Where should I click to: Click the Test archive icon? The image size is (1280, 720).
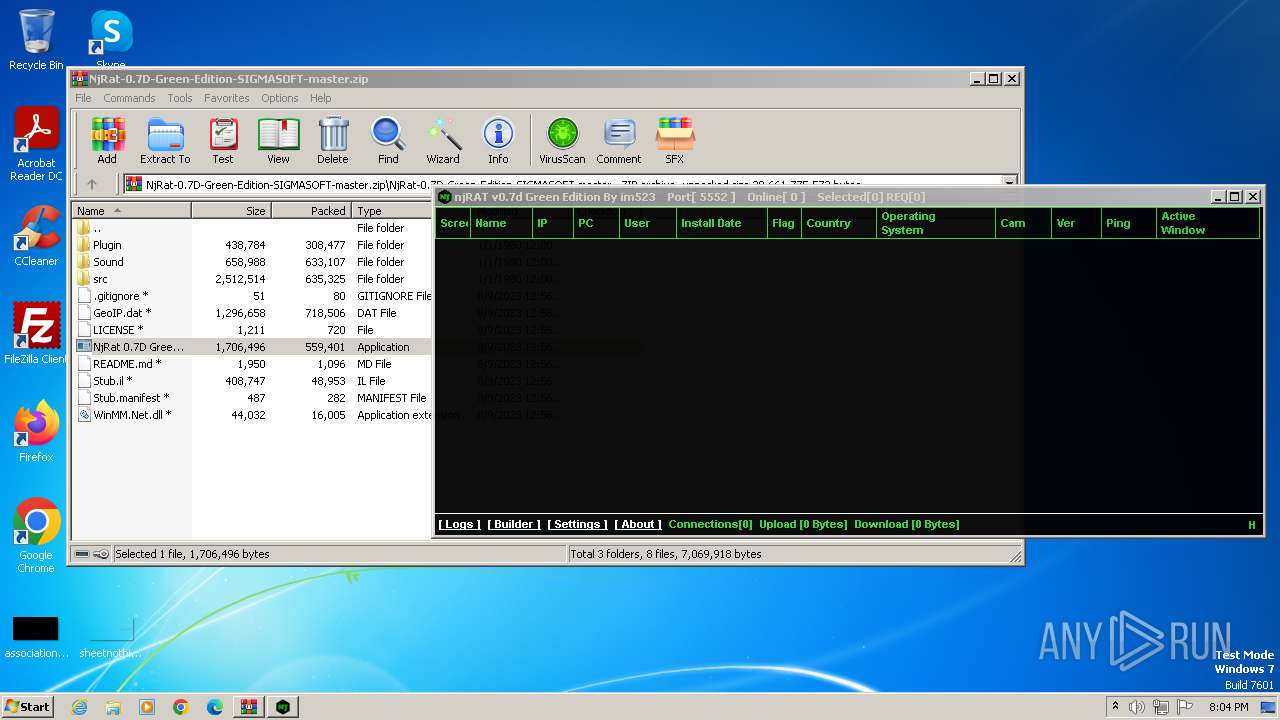pos(223,140)
